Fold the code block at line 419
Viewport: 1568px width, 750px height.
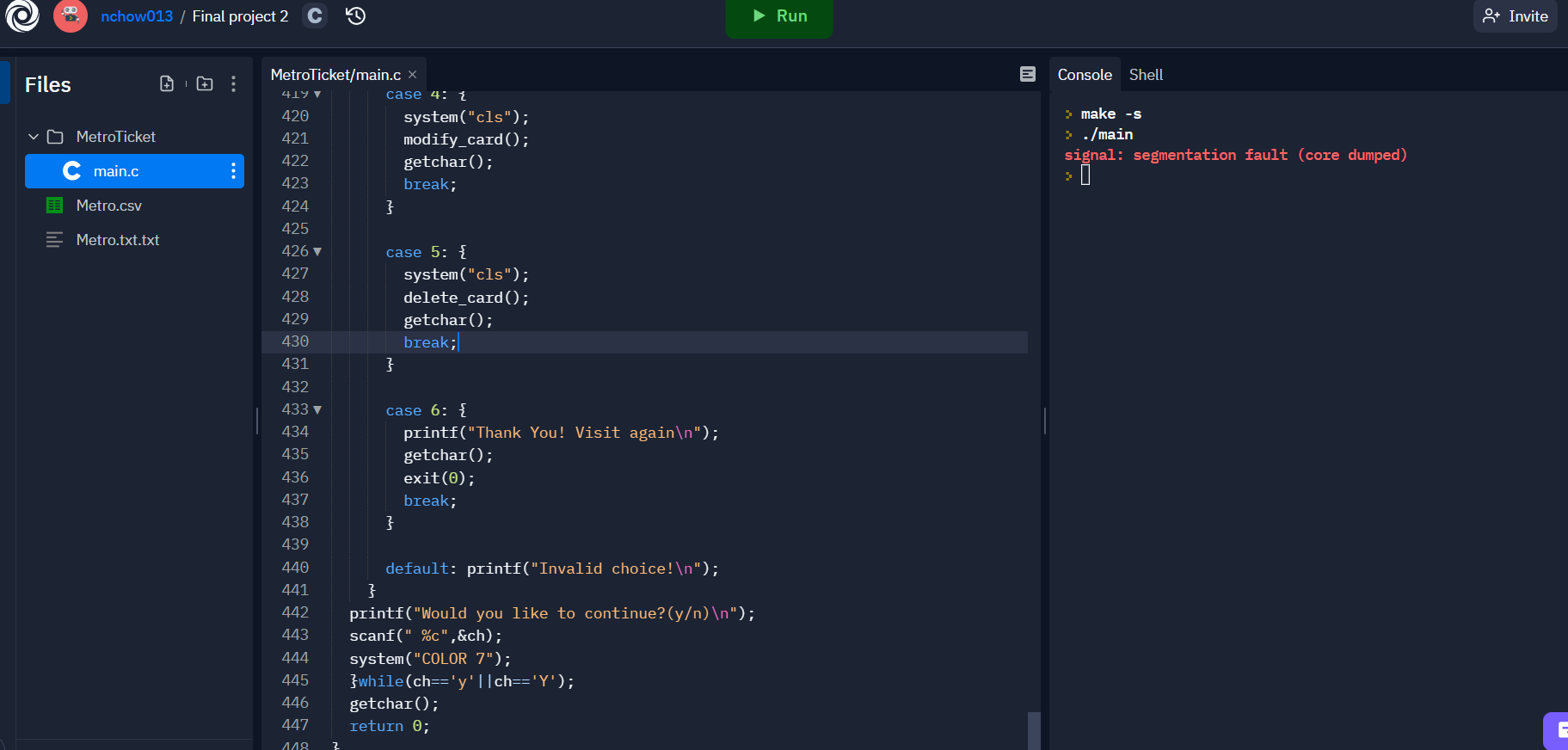click(x=317, y=94)
